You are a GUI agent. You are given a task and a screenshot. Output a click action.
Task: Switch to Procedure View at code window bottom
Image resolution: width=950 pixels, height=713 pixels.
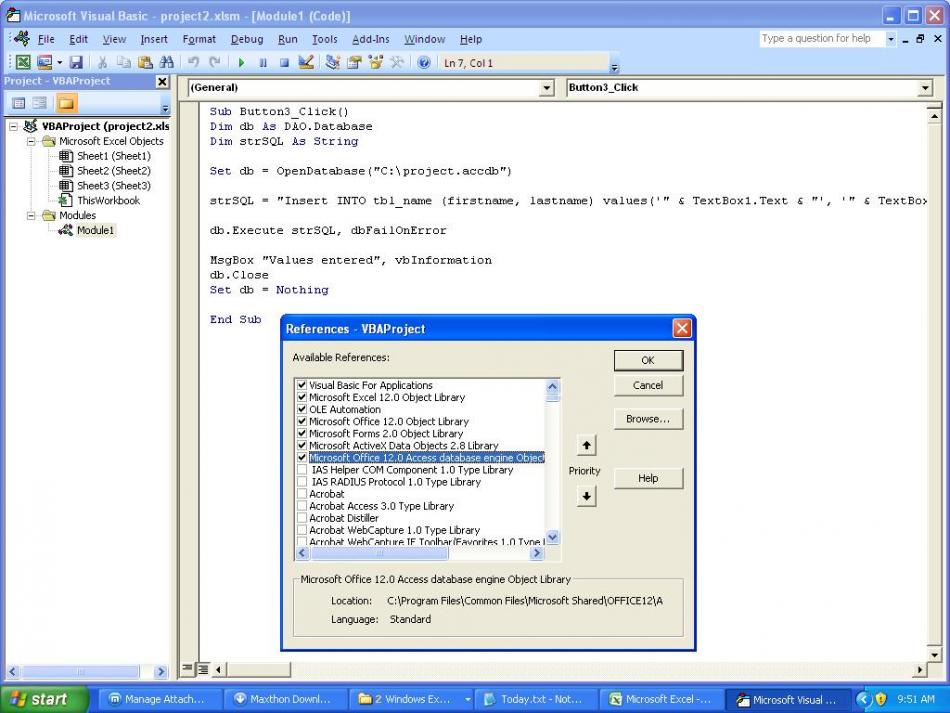point(188,668)
